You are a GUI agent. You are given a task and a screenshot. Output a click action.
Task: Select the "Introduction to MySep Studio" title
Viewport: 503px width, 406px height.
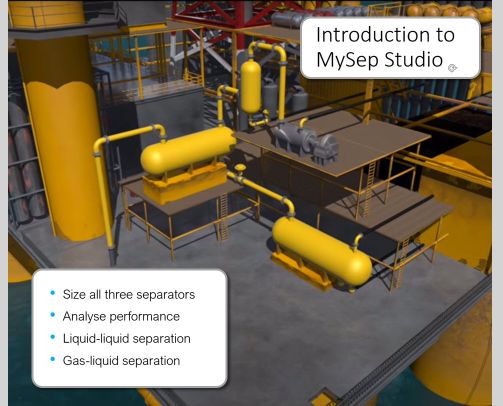click(385, 47)
